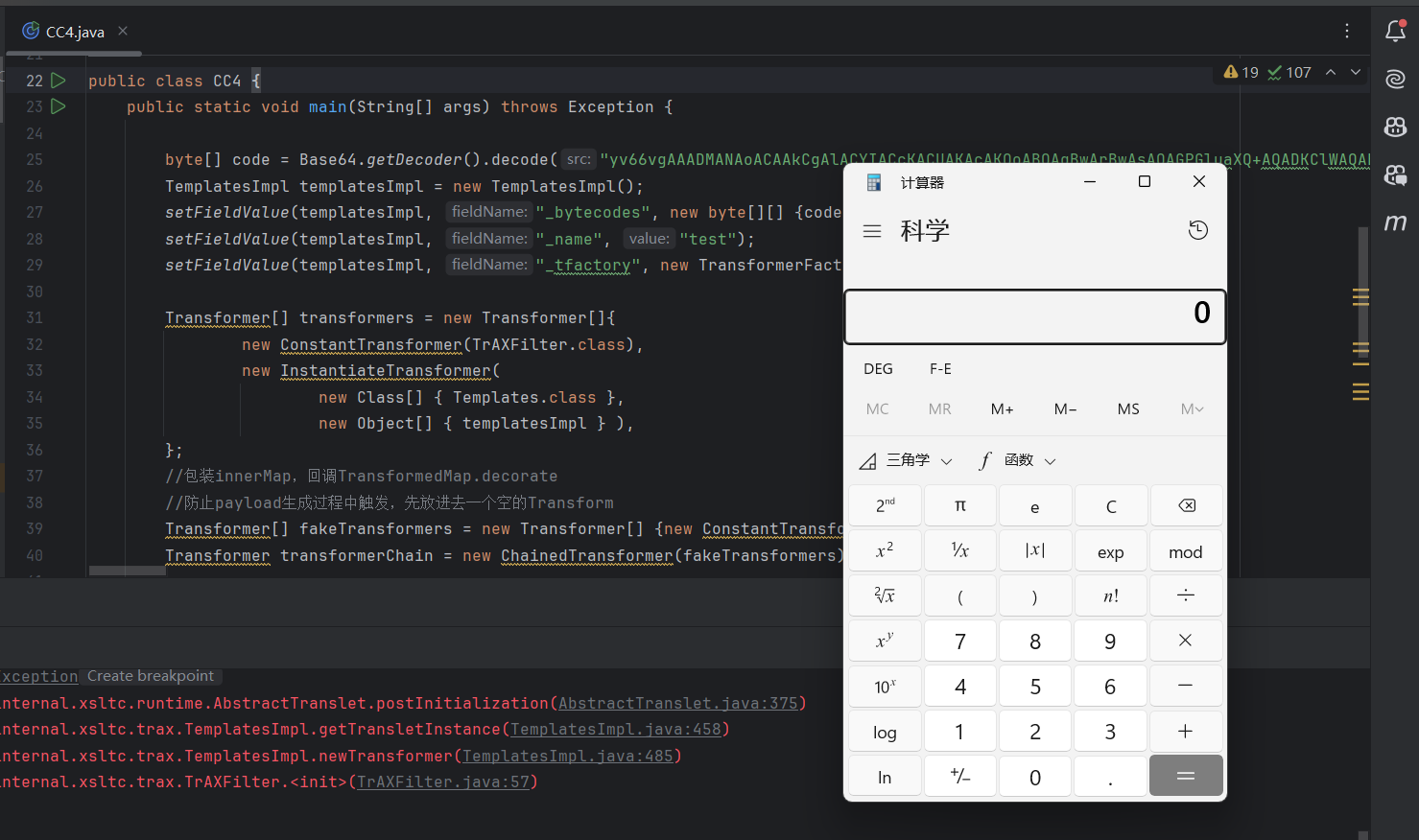Viewport: 1419px width, 840px height.
Task: Open TrAXFilter.java:57 stack trace link
Action: click(x=442, y=782)
